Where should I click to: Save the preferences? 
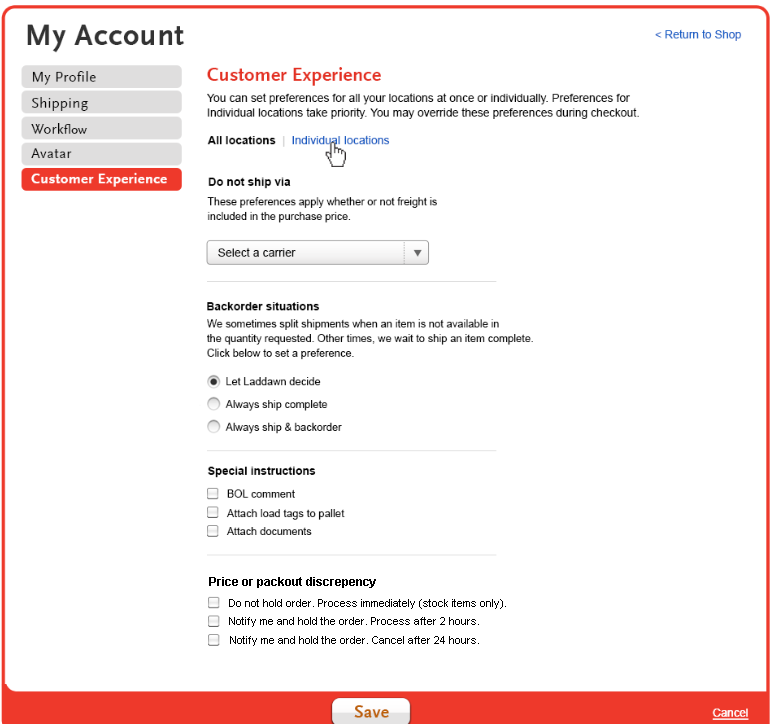(x=371, y=711)
